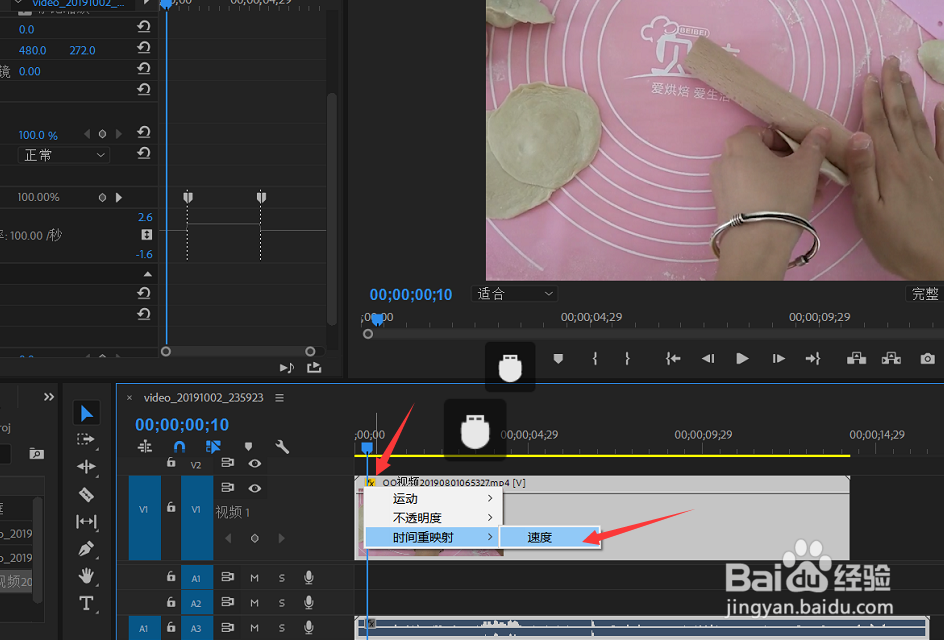Click Effect Controls vertical scrollbar
This screenshot has height=640, width=944.
[332, 208]
